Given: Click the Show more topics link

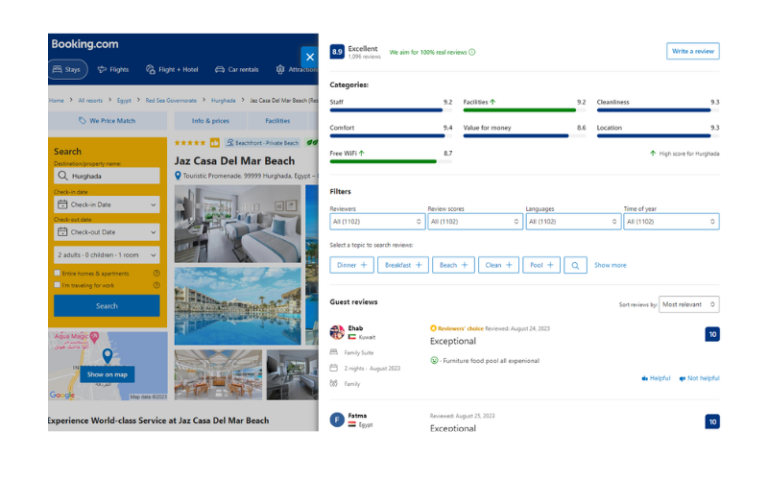Looking at the screenshot, I should (x=610, y=265).
